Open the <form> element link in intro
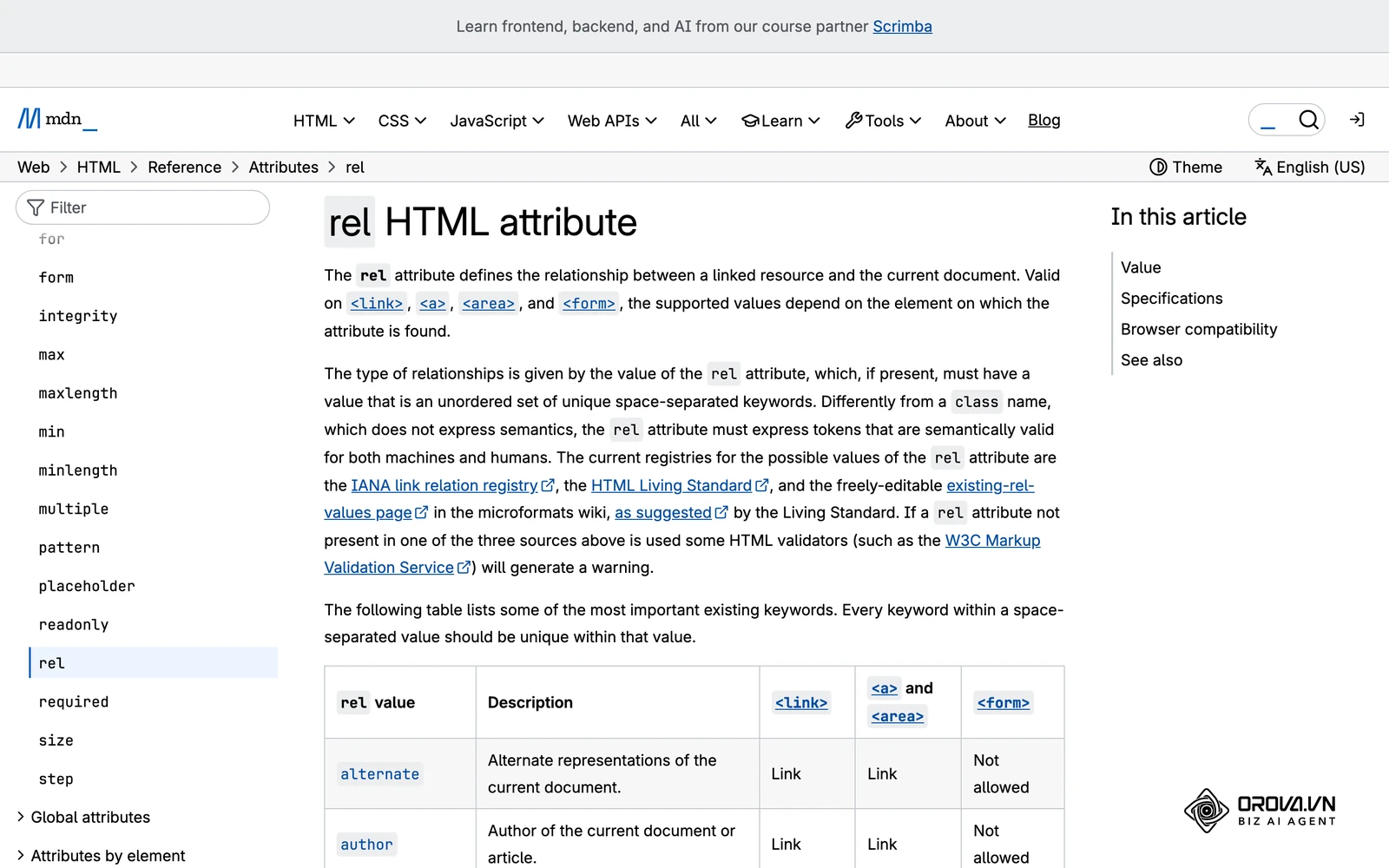 click(x=589, y=303)
